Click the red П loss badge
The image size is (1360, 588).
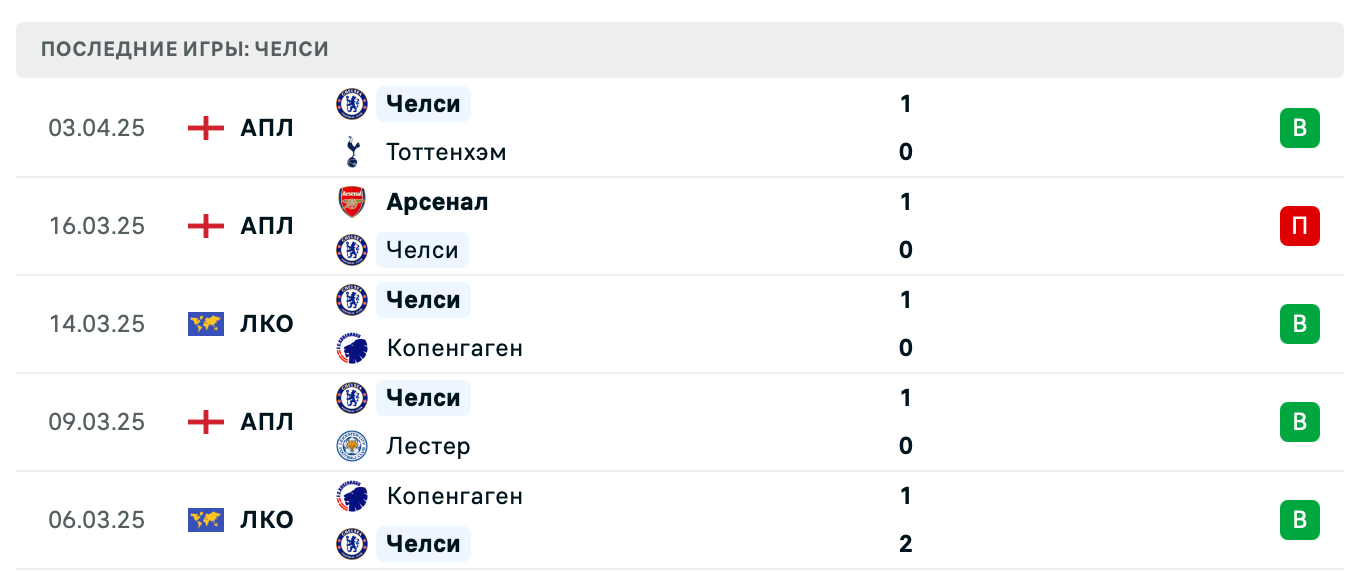tap(1299, 226)
